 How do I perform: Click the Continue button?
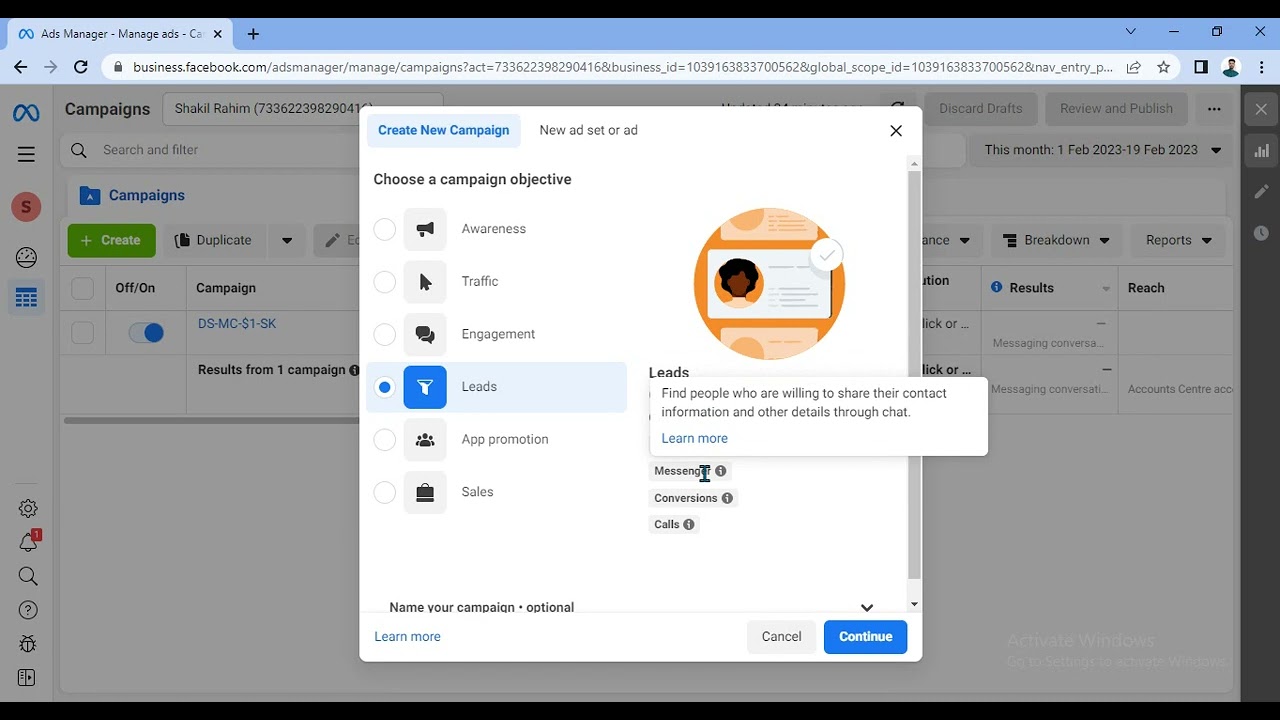click(x=866, y=637)
